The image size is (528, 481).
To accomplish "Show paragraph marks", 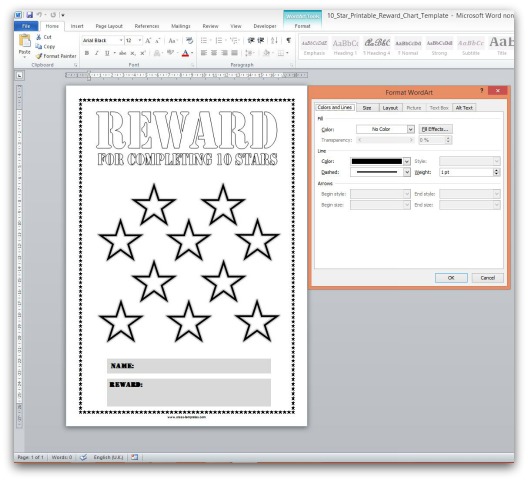I will pyautogui.click(x=289, y=40).
